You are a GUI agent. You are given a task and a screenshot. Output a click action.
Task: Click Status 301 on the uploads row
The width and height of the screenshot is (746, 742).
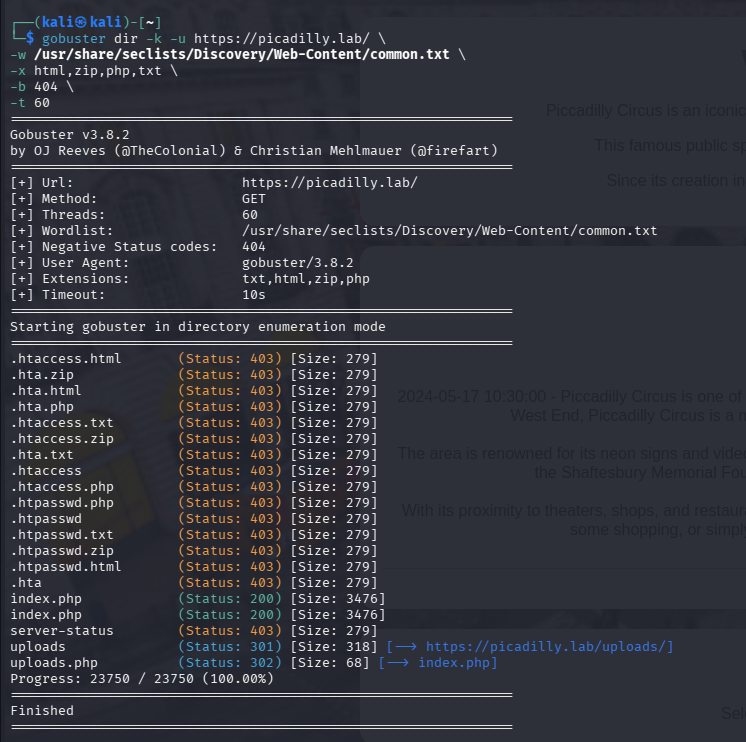230,646
